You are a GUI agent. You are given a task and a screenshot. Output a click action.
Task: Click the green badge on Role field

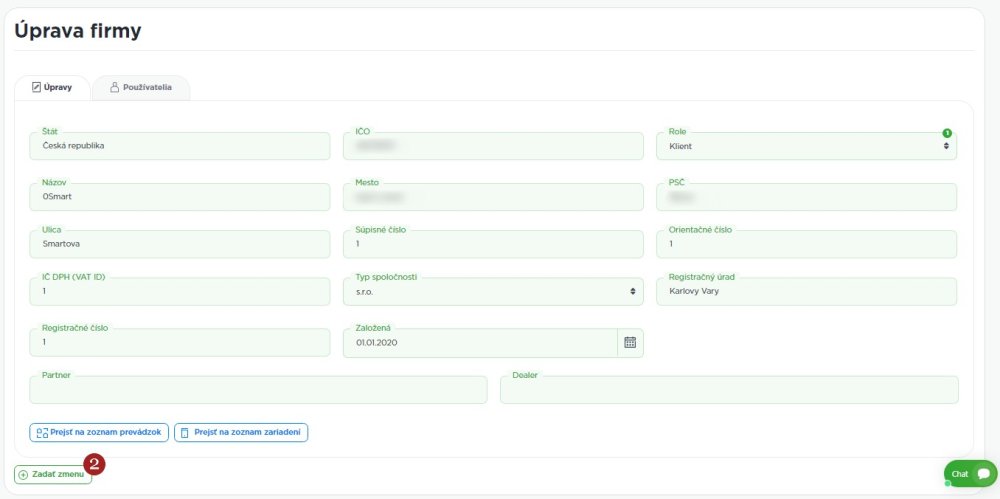pyautogui.click(x=946, y=133)
